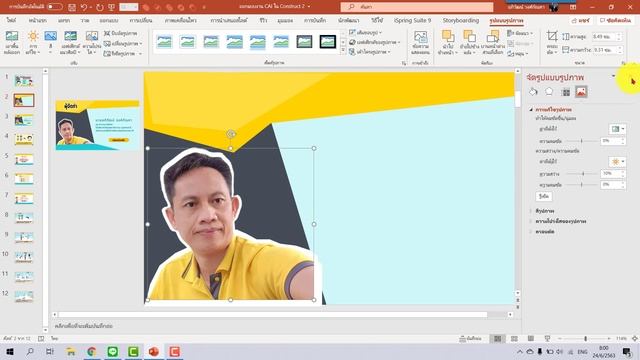This screenshot has height=360, width=640.
Task: Expand the Crop section in pane
Action: click(531, 231)
